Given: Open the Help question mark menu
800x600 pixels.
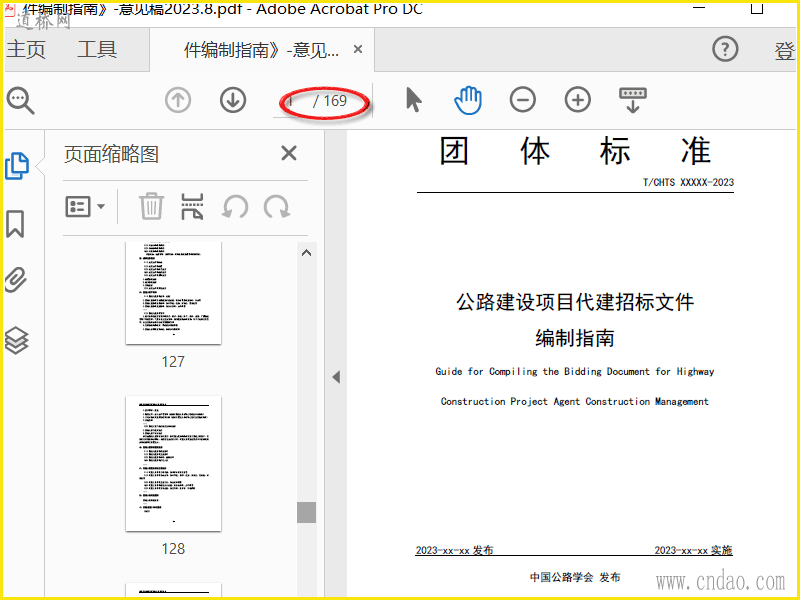Looking at the screenshot, I should [x=725, y=49].
